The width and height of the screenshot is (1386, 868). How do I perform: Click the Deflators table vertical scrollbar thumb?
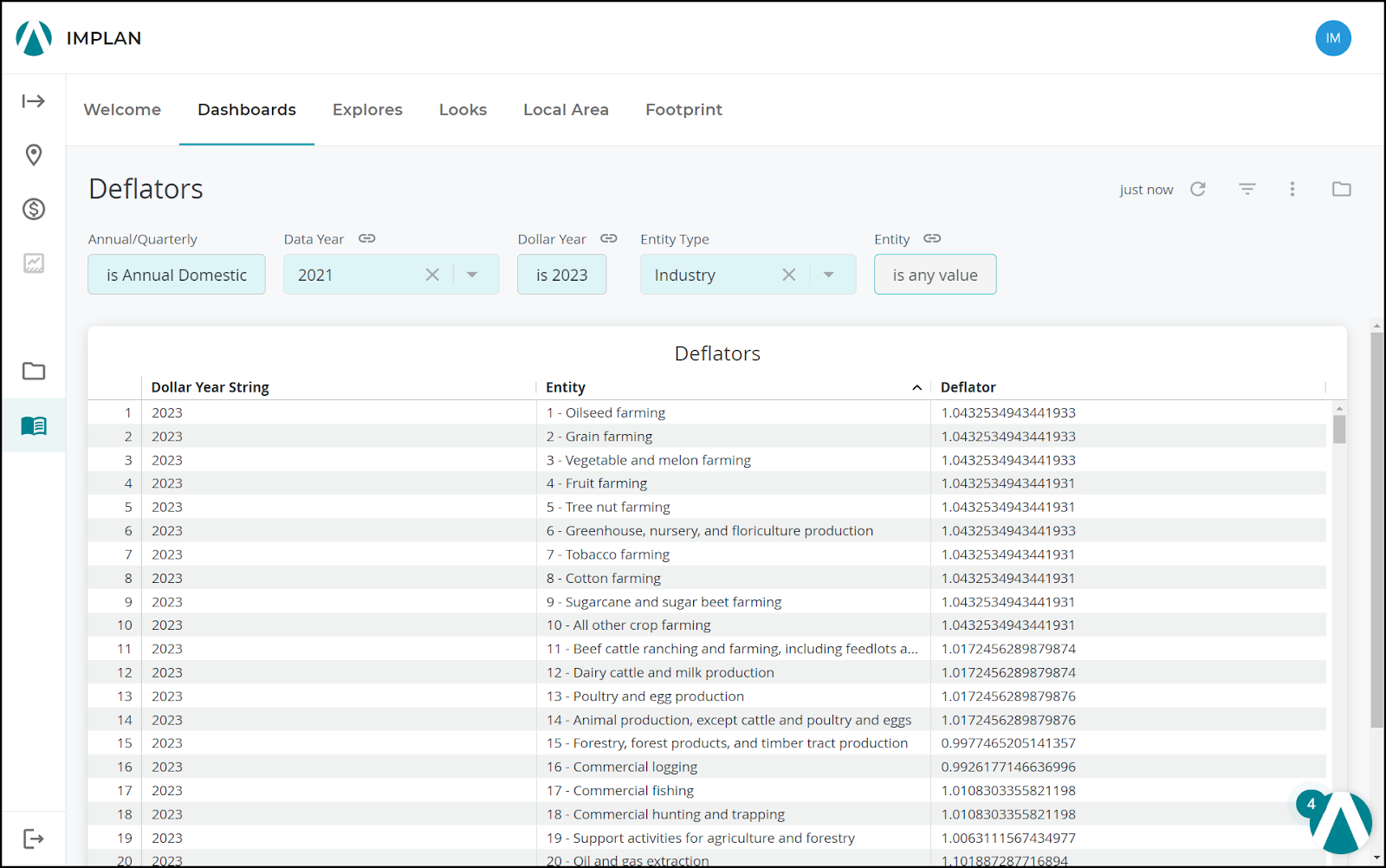tap(1339, 430)
